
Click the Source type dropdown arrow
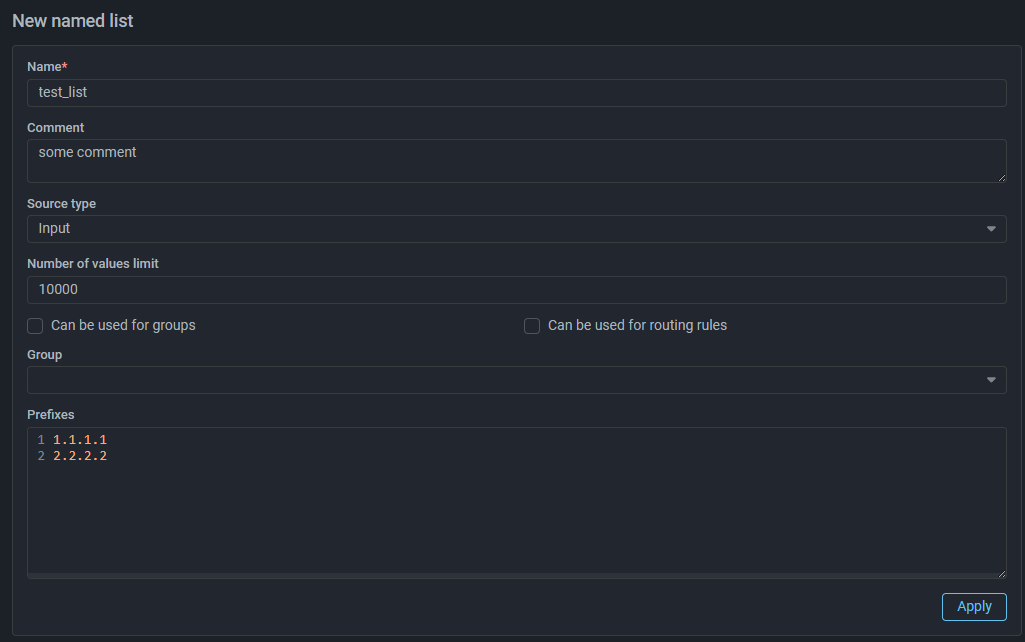pyautogui.click(x=991, y=229)
